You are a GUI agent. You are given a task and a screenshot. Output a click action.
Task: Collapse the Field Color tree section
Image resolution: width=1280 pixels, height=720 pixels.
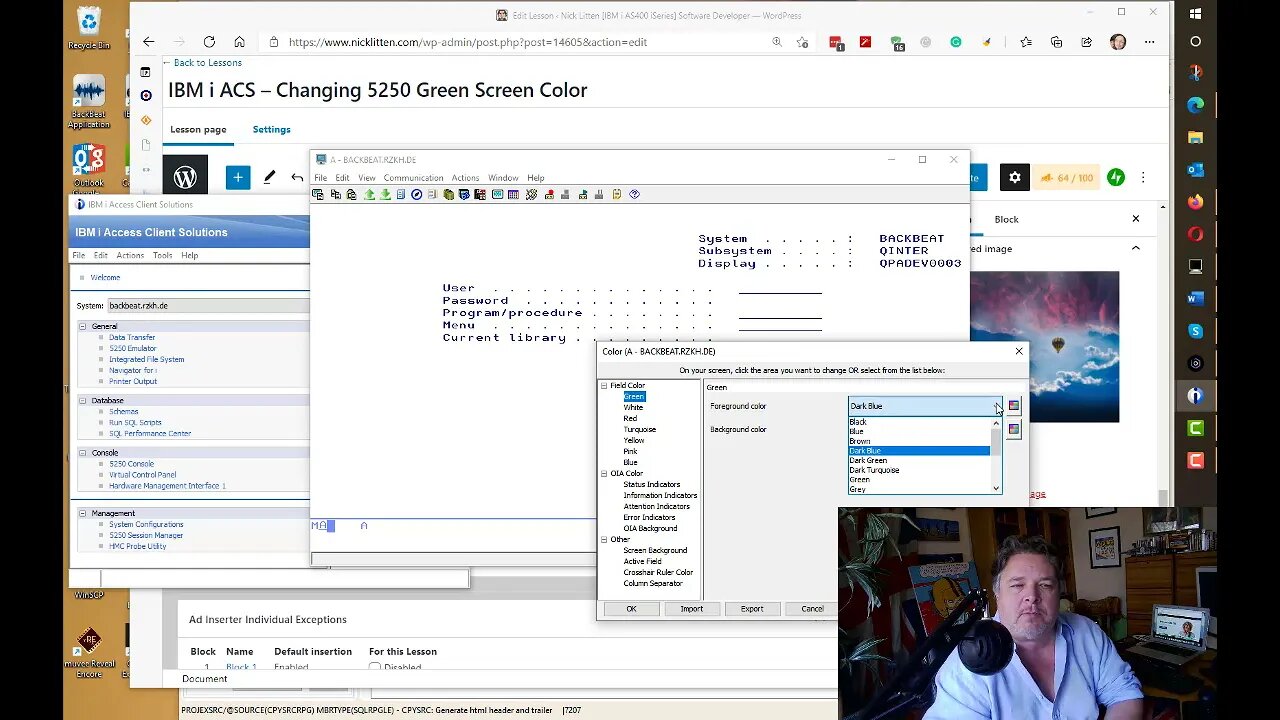(x=604, y=385)
